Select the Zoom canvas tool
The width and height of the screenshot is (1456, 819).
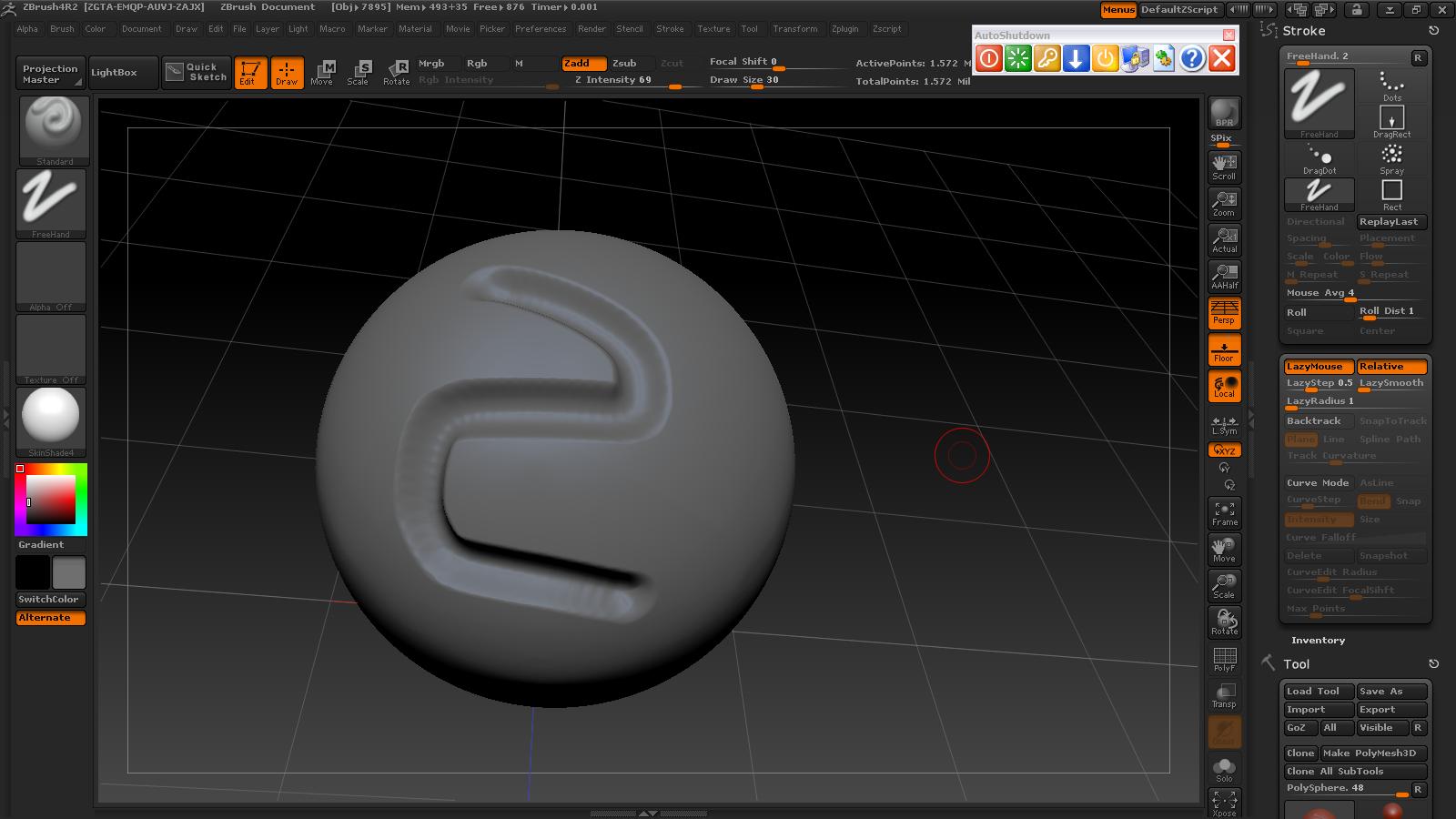point(1224,203)
